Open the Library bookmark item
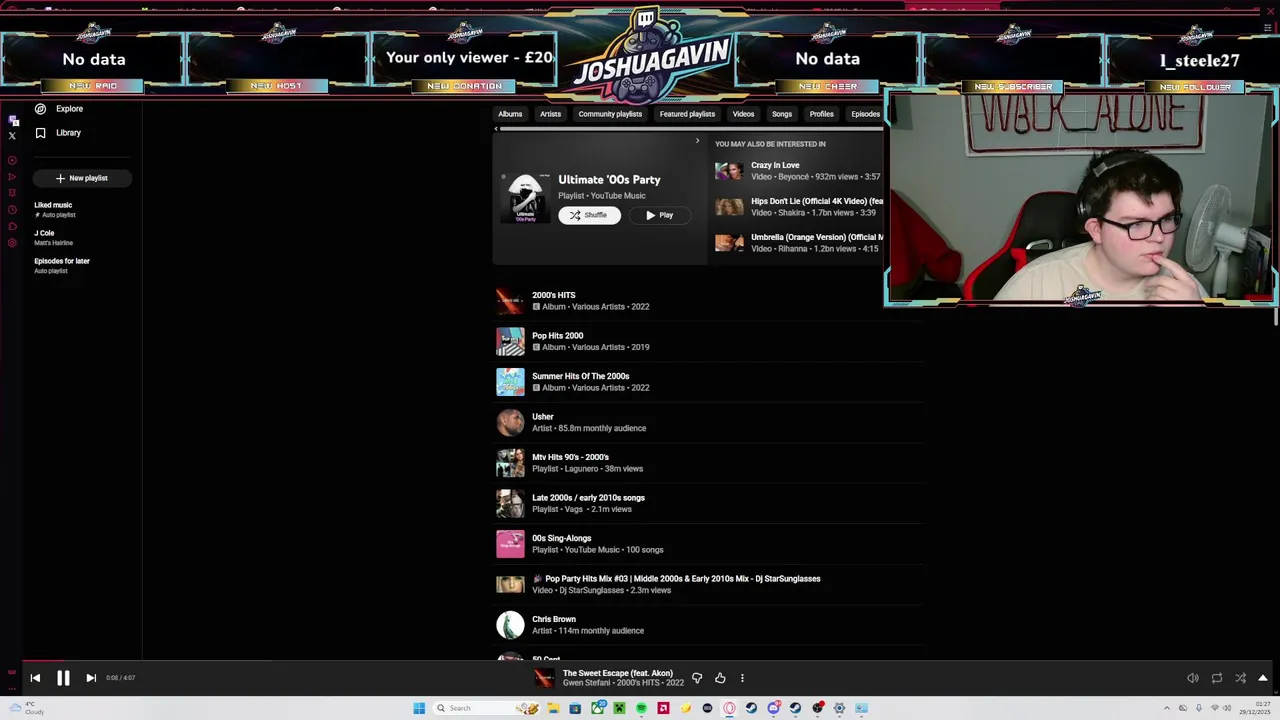This screenshot has height=720, width=1280. (x=58, y=132)
